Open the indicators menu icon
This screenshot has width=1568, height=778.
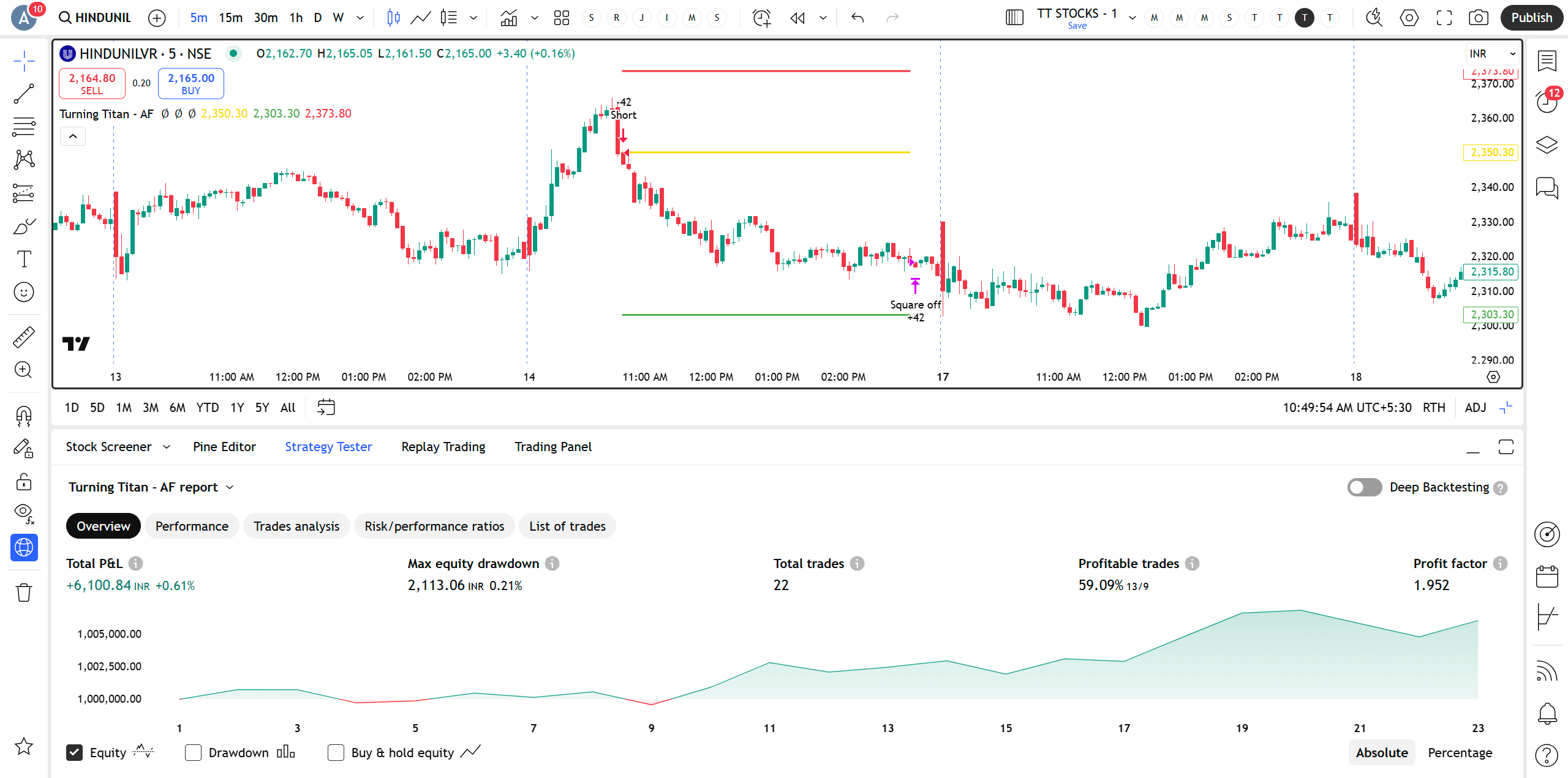[x=508, y=18]
